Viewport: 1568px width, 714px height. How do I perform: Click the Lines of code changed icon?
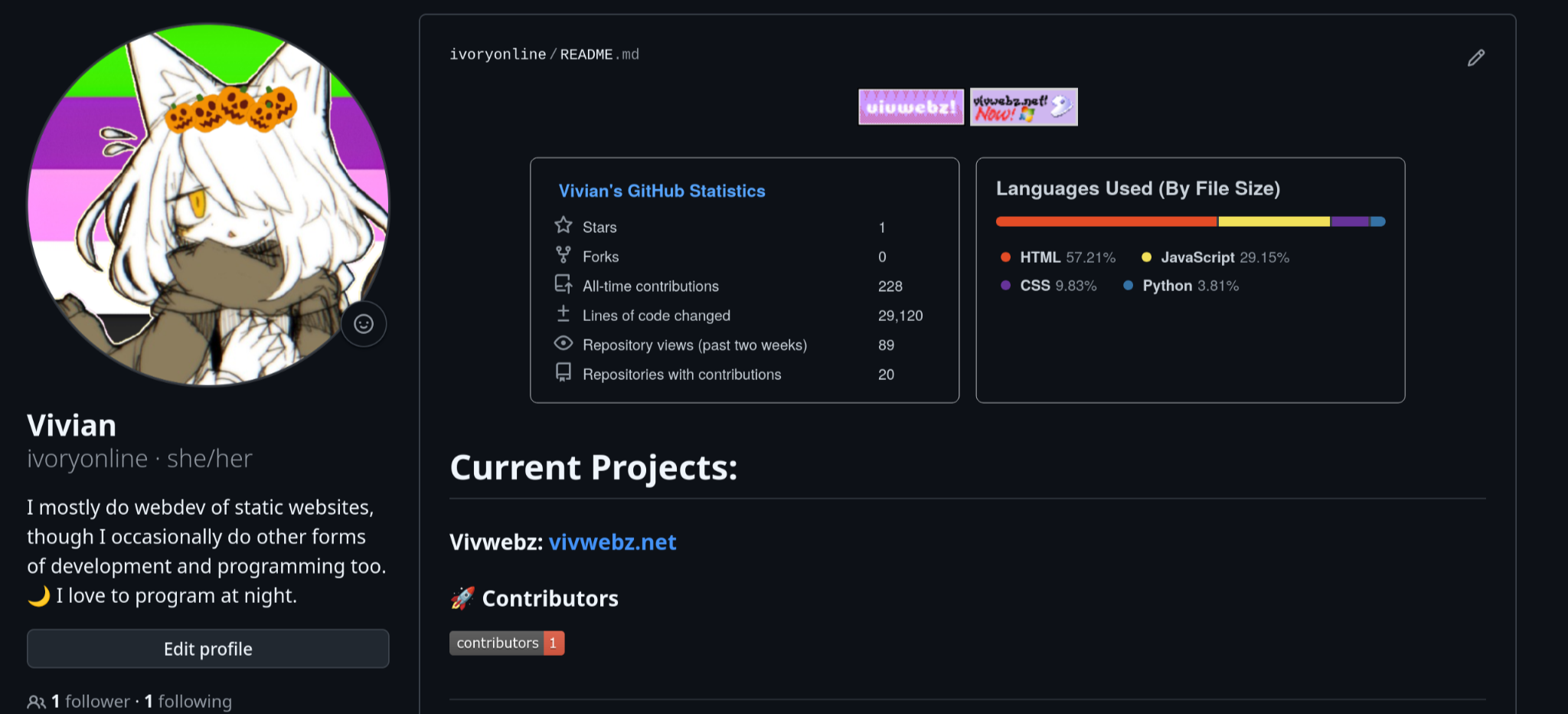click(563, 314)
